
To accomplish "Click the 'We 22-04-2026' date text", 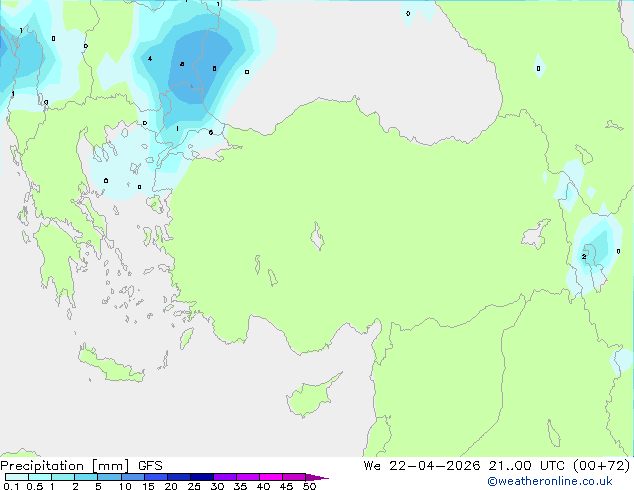I will click(x=422, y=466).
